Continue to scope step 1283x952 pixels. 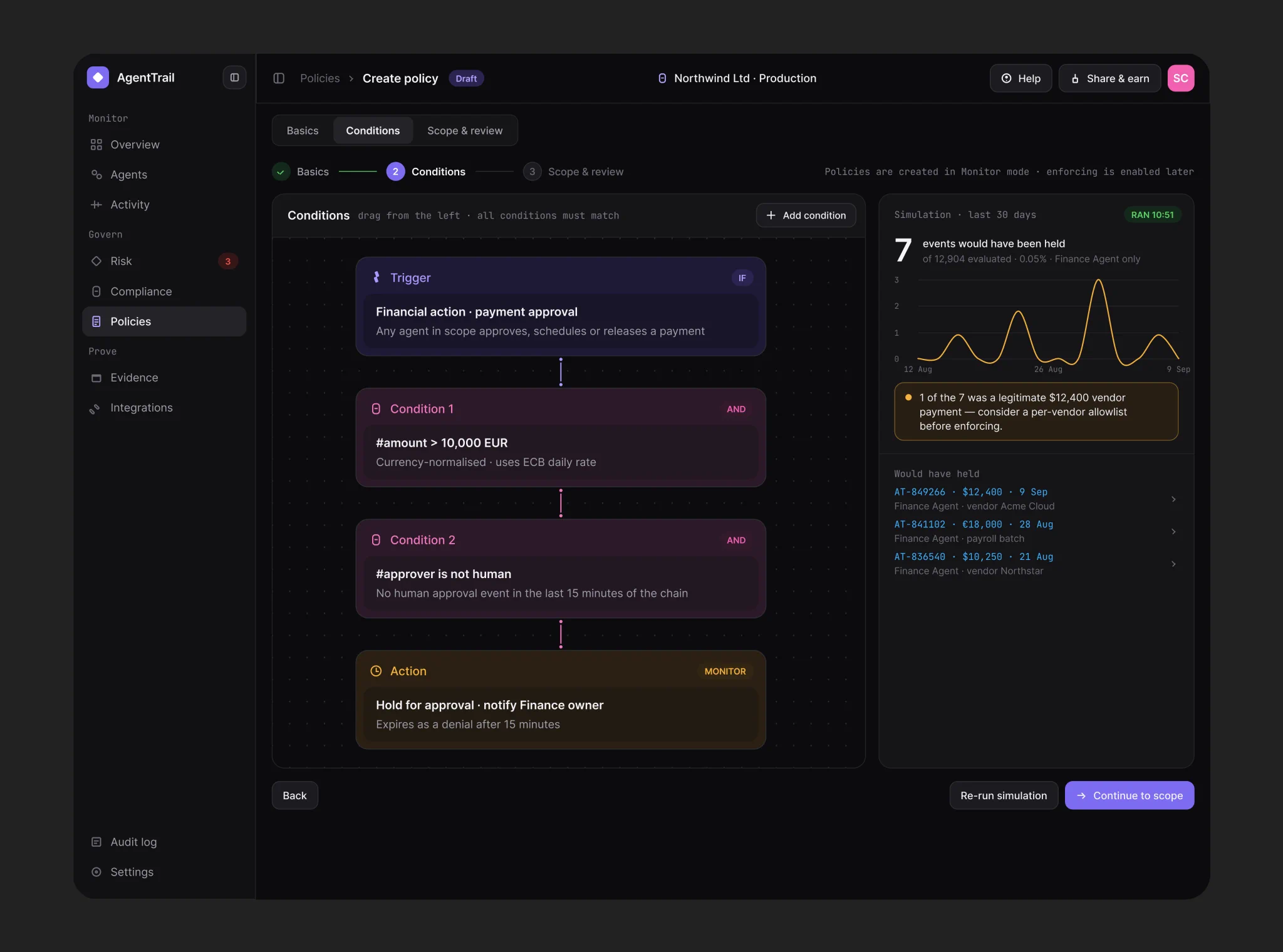click(1130, 795)
